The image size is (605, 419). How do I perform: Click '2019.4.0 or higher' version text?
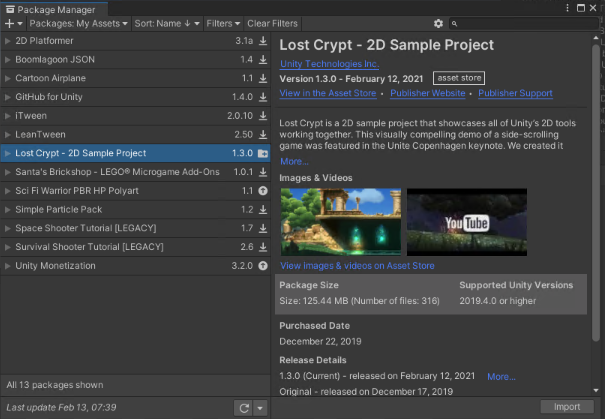[x=498, y=301]
